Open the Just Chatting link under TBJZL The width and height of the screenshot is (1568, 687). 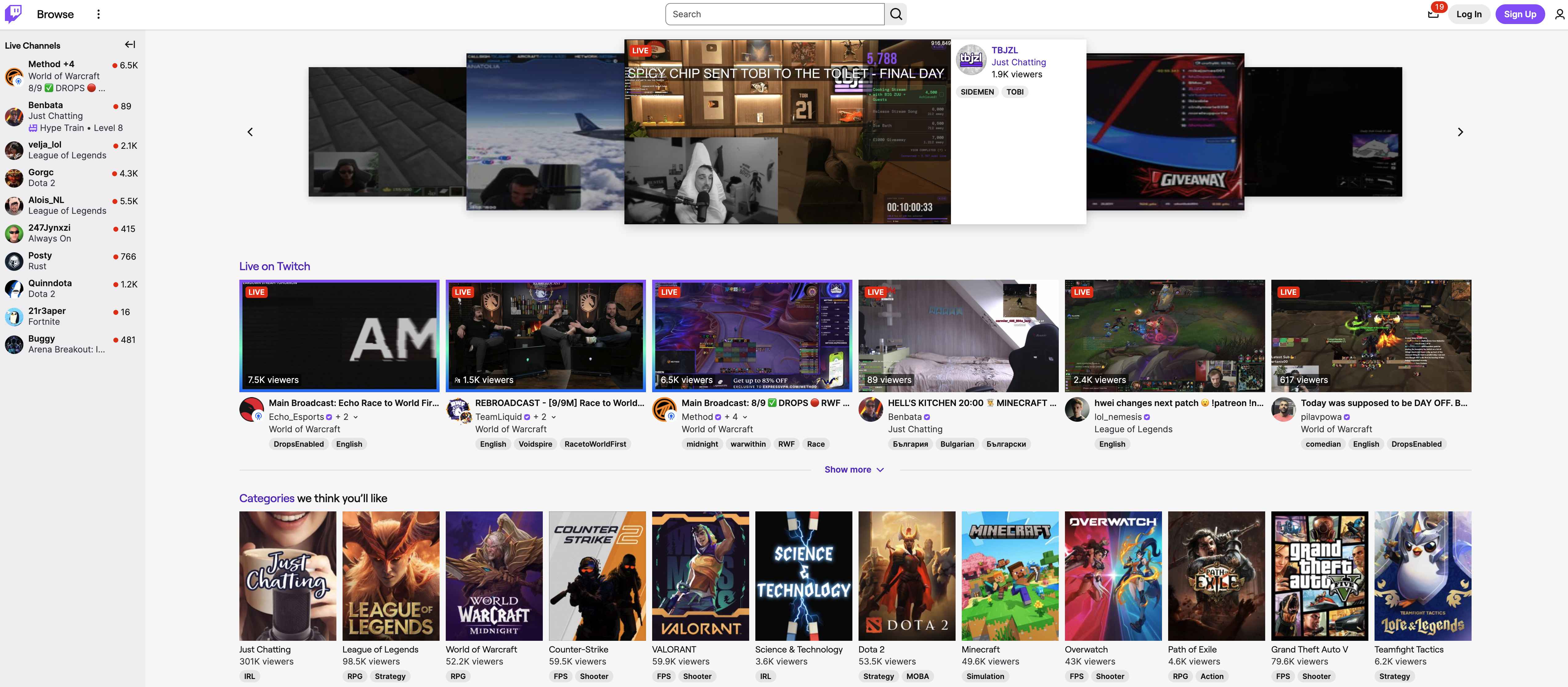1018,62
